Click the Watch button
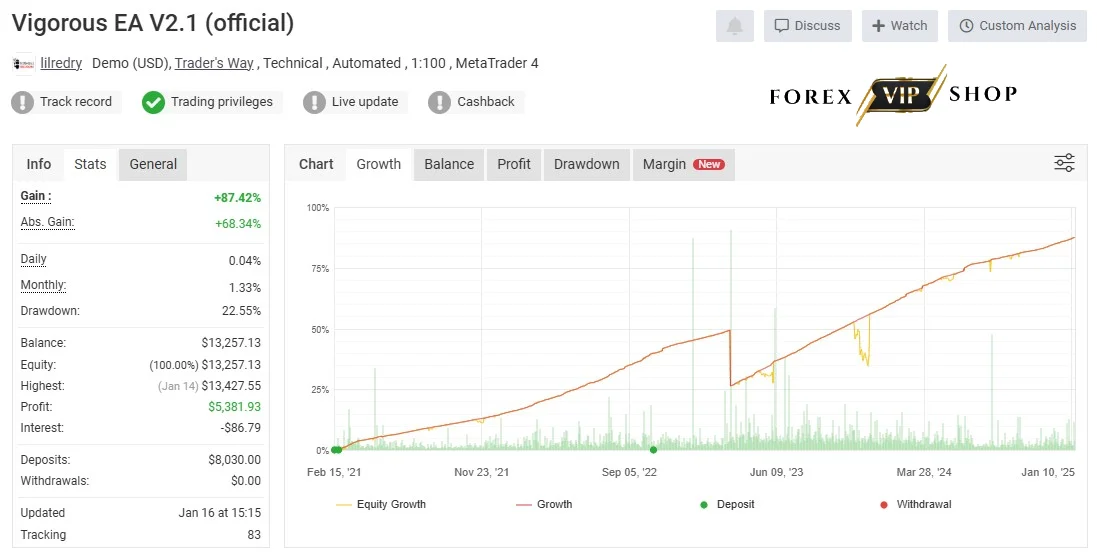The height and width of the screenshot is (559, 1097). point(900,26)
